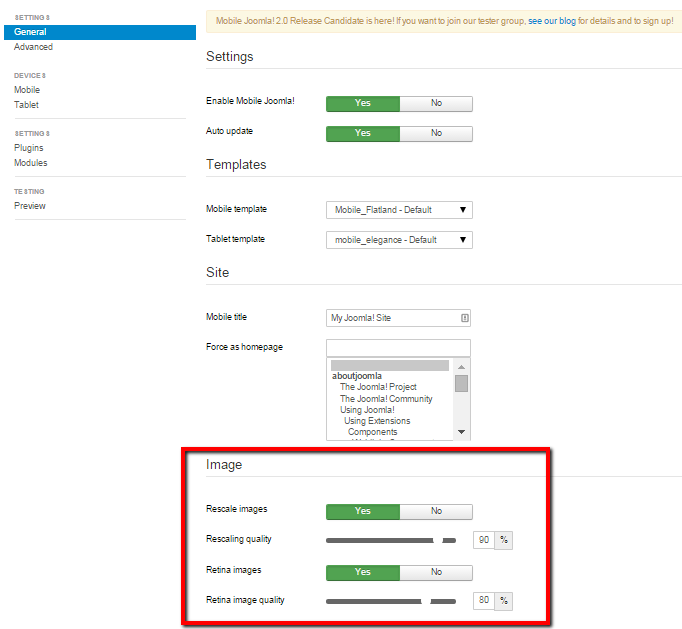The width and height of the screenshot is (682, 629).
Task: Select 'Using Extensions' list item
Action: pos(377,421)
